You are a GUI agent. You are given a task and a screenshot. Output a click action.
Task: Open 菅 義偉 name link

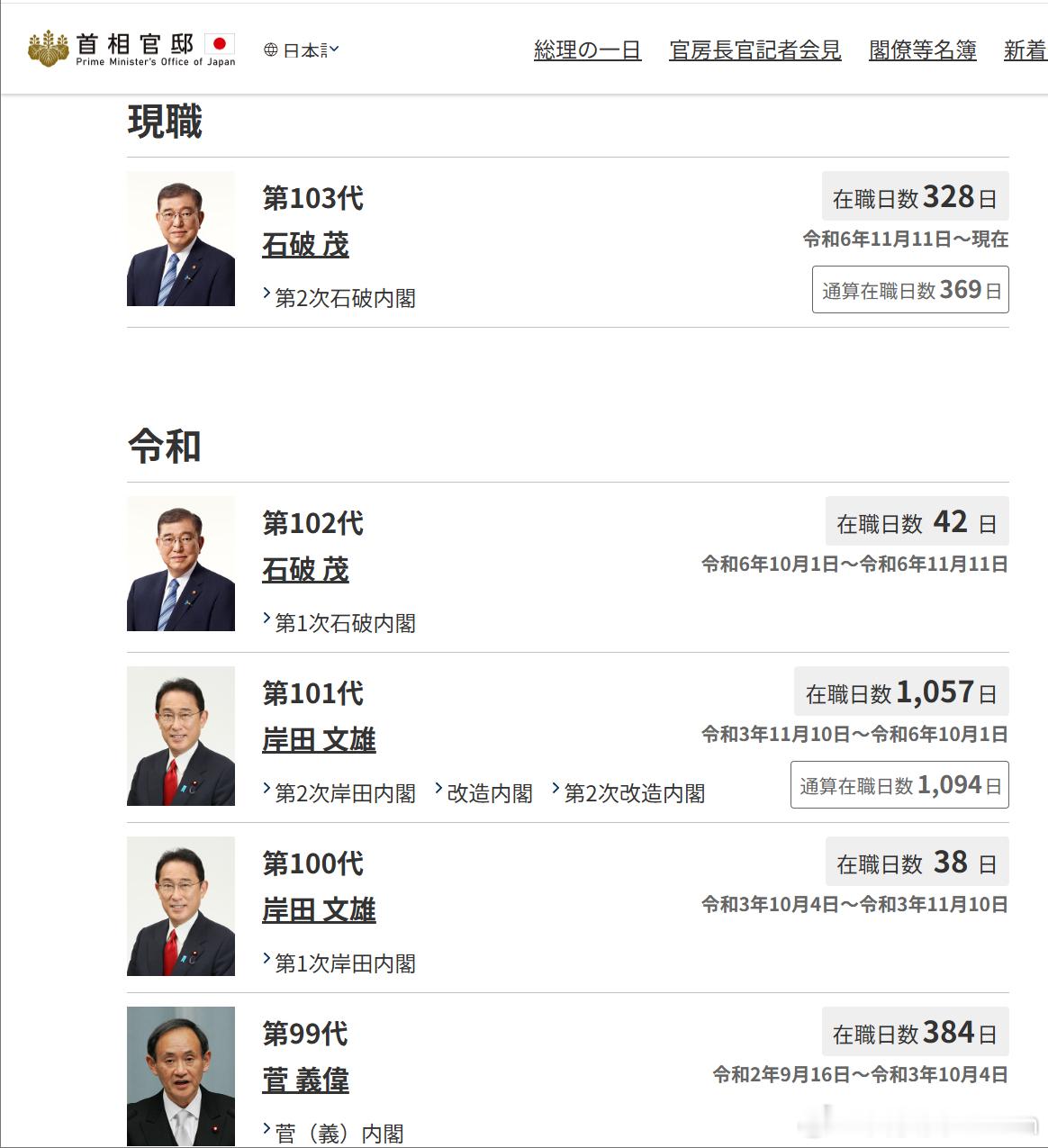coord(305,1080)
